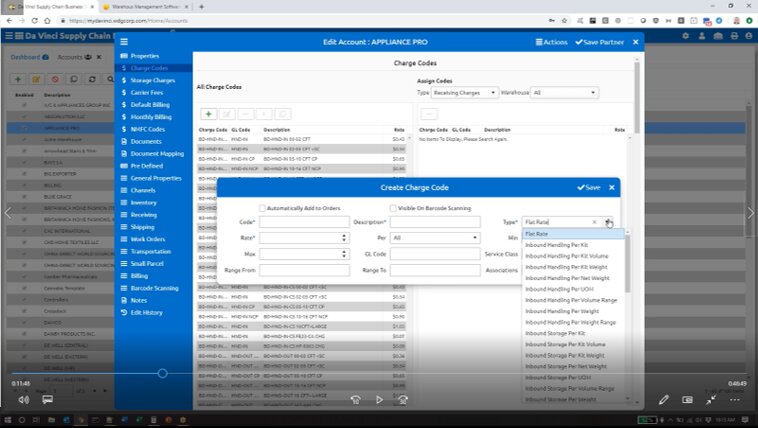Open the Actions menu in header
758x428 pixels.
pos(552,42)
